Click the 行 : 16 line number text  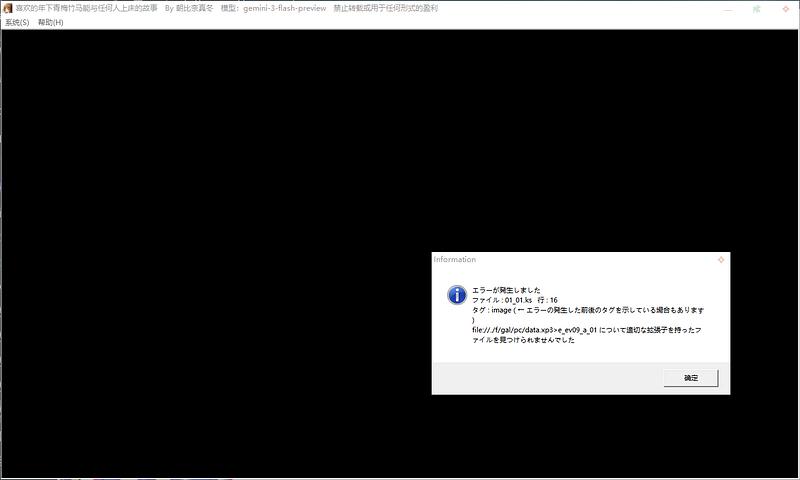click(547, 300)
